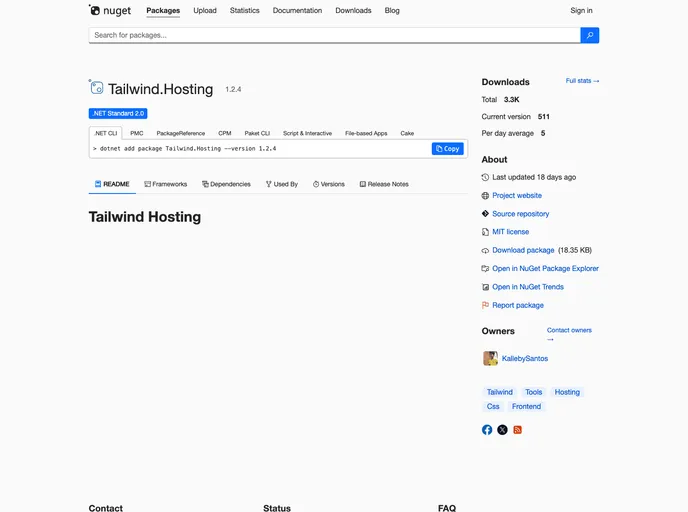
Task: Open Full stats link
Action: tap(582, 81)
